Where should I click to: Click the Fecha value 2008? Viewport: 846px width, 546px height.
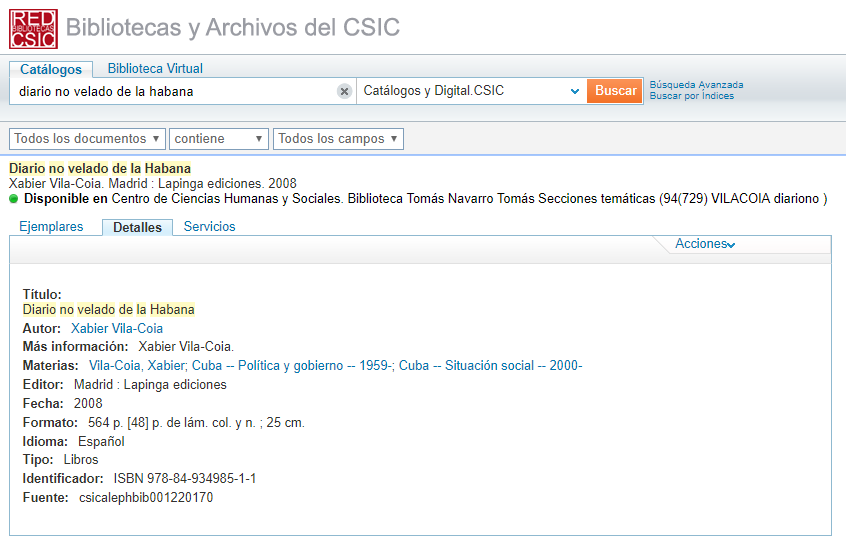[x=88, y=404]
